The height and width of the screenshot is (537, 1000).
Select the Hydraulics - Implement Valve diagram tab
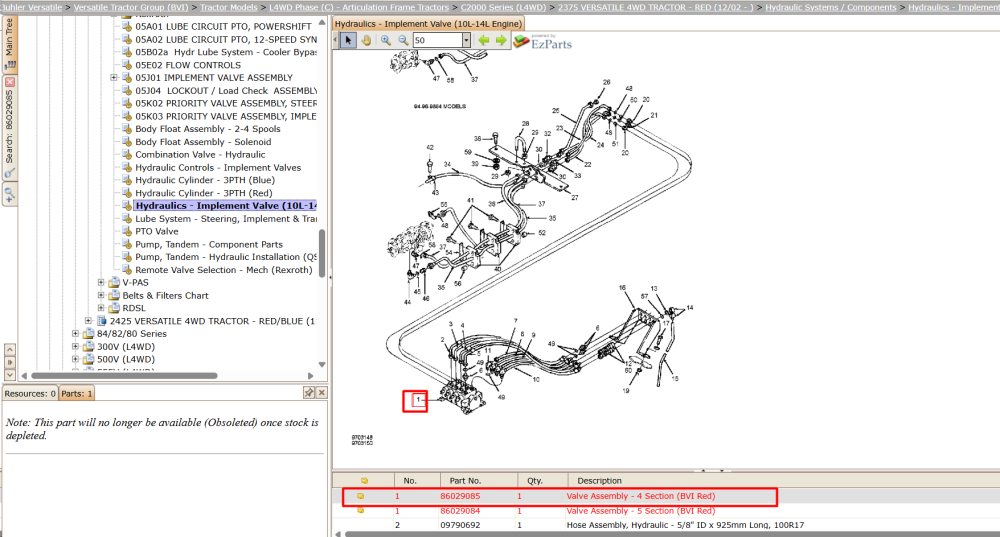428,24
